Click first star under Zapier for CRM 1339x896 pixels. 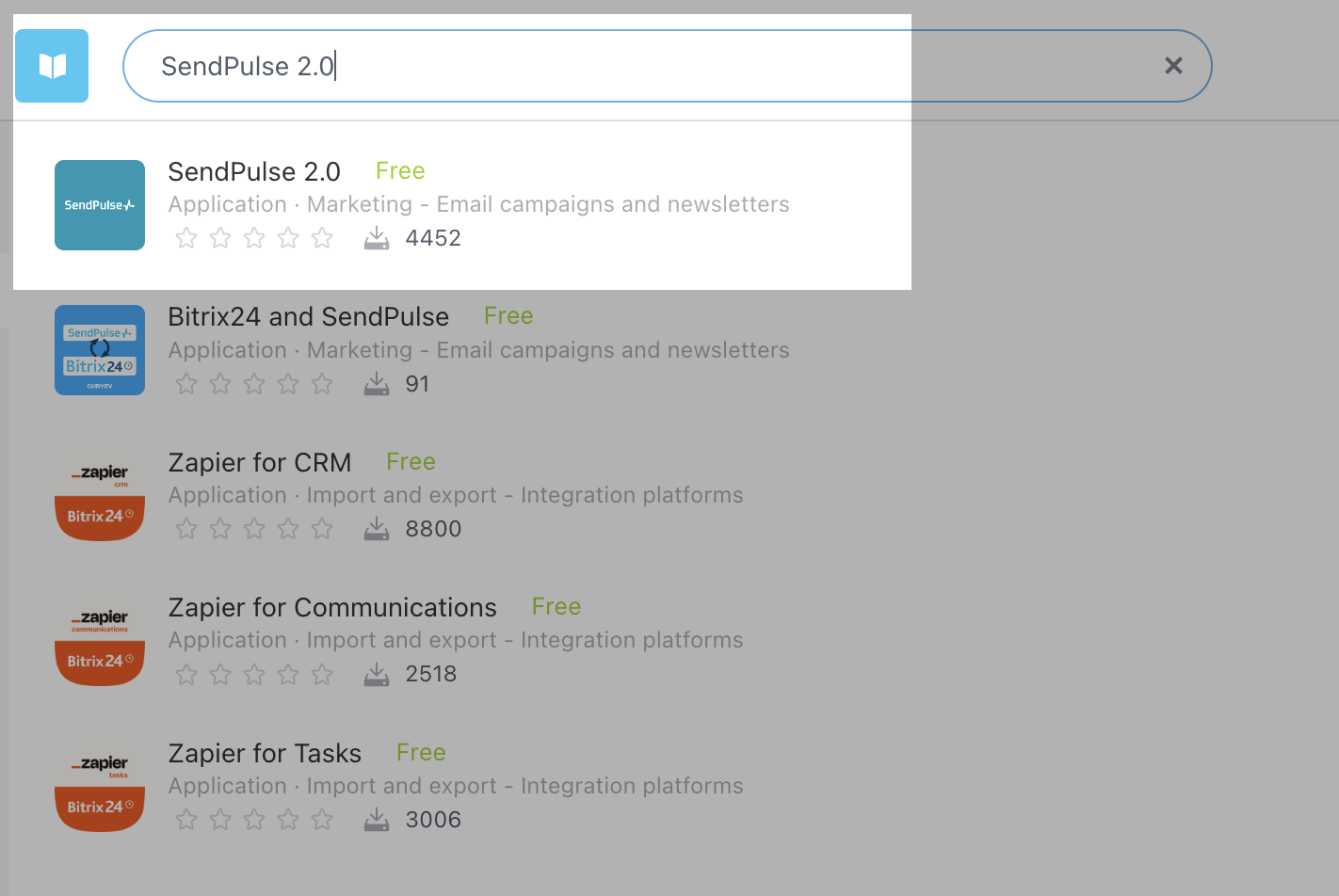(x=186, y=529)
